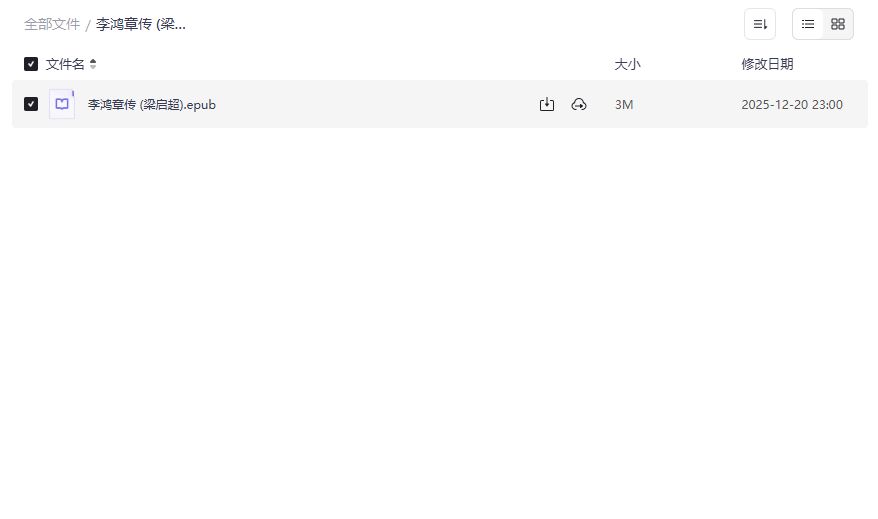Open the file 李鸿章传 (梁启超).epub
878x519 pixels.
151,104
